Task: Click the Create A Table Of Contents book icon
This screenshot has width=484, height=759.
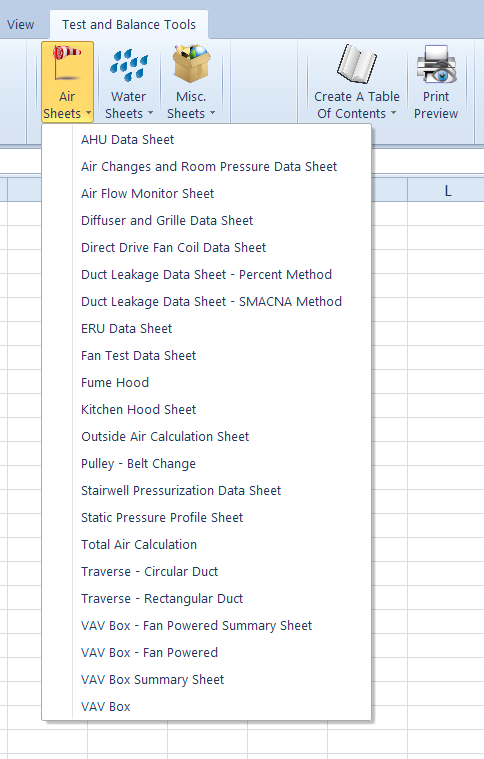Action: tap(357, 64)
